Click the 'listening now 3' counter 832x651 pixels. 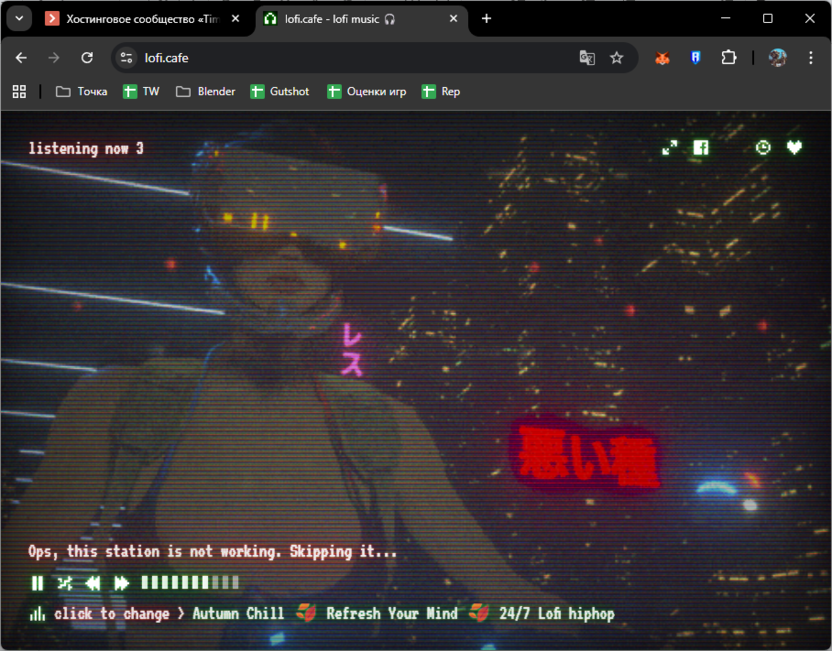[x=86, y=149]
